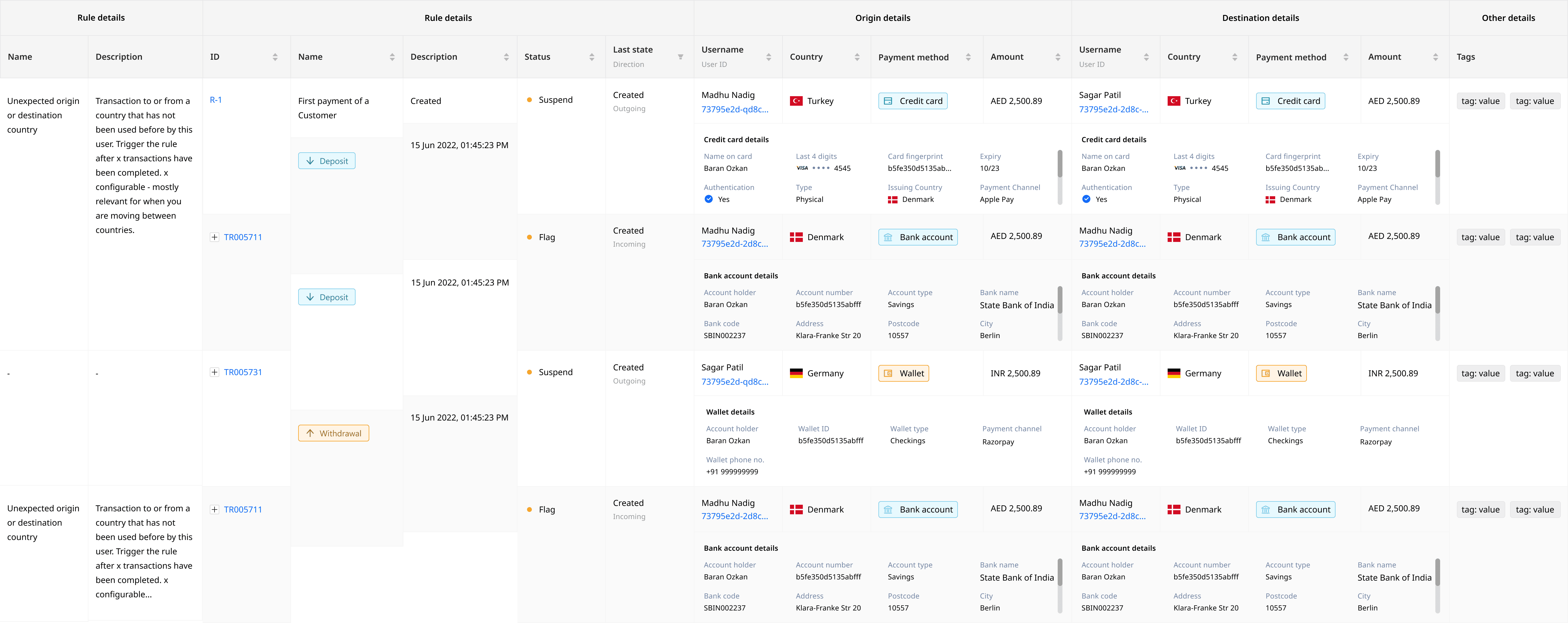Sort by rule ID column
Image resolution: width=1568 pixels, height=623 pixels.
coord(275,57)
